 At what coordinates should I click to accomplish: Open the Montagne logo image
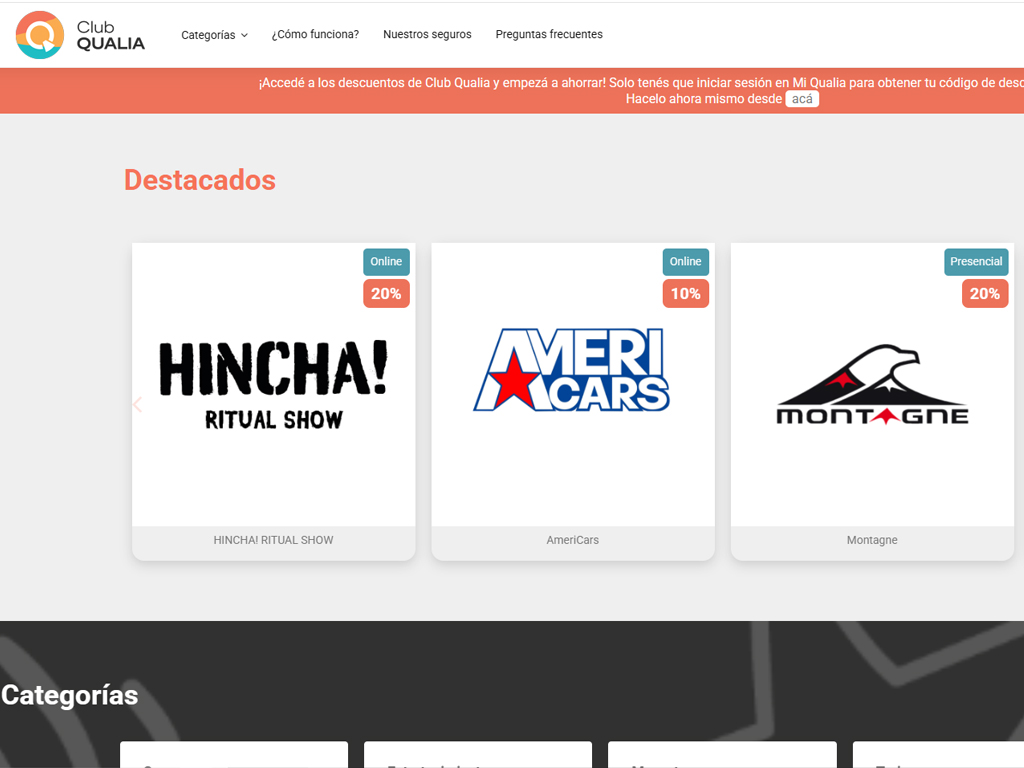coord(872,385)
